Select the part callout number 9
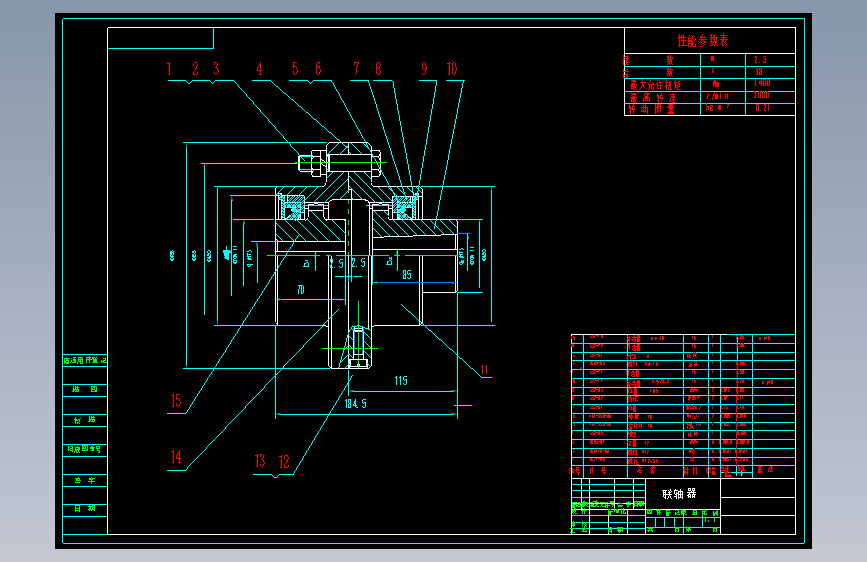 tap(424, 69)
